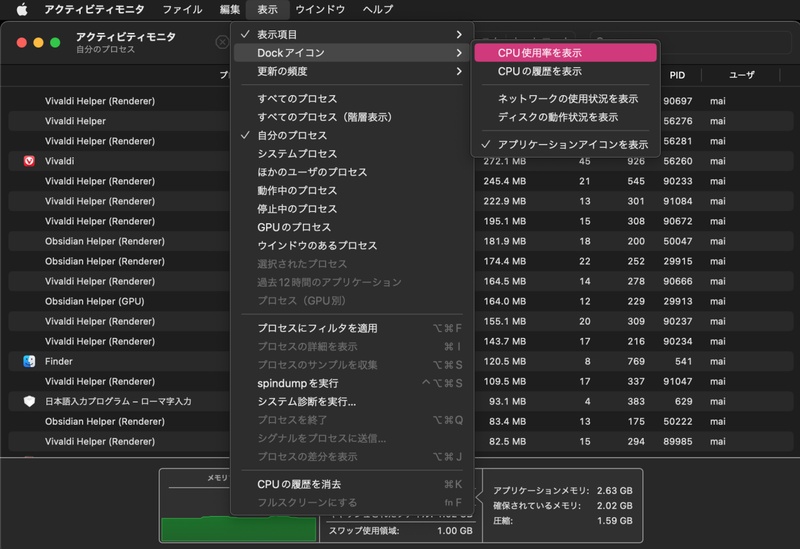Viewport: 800px width, 549px height.
Task: Select ウインドウのあるプロセス
Action: 352,245
